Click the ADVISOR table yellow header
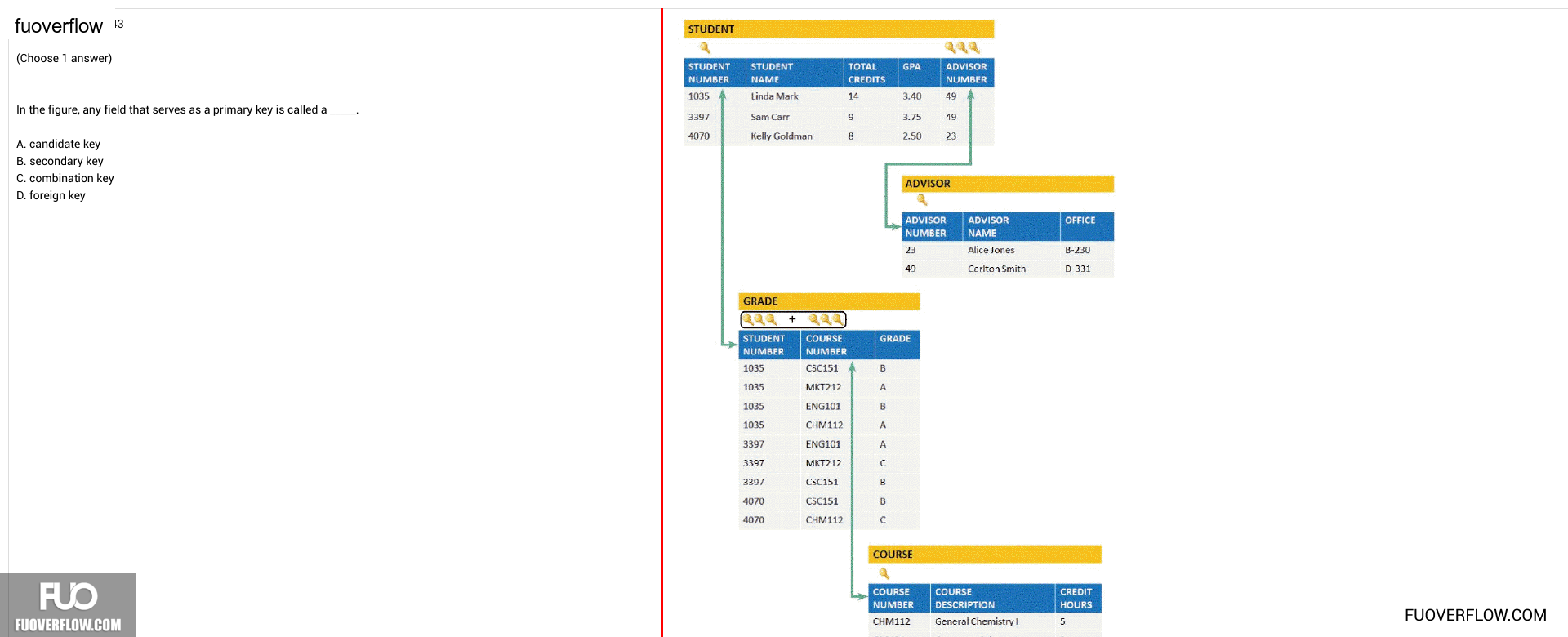The height and width of the screenshot is (637, 1568). click(x=1008, y=184)
